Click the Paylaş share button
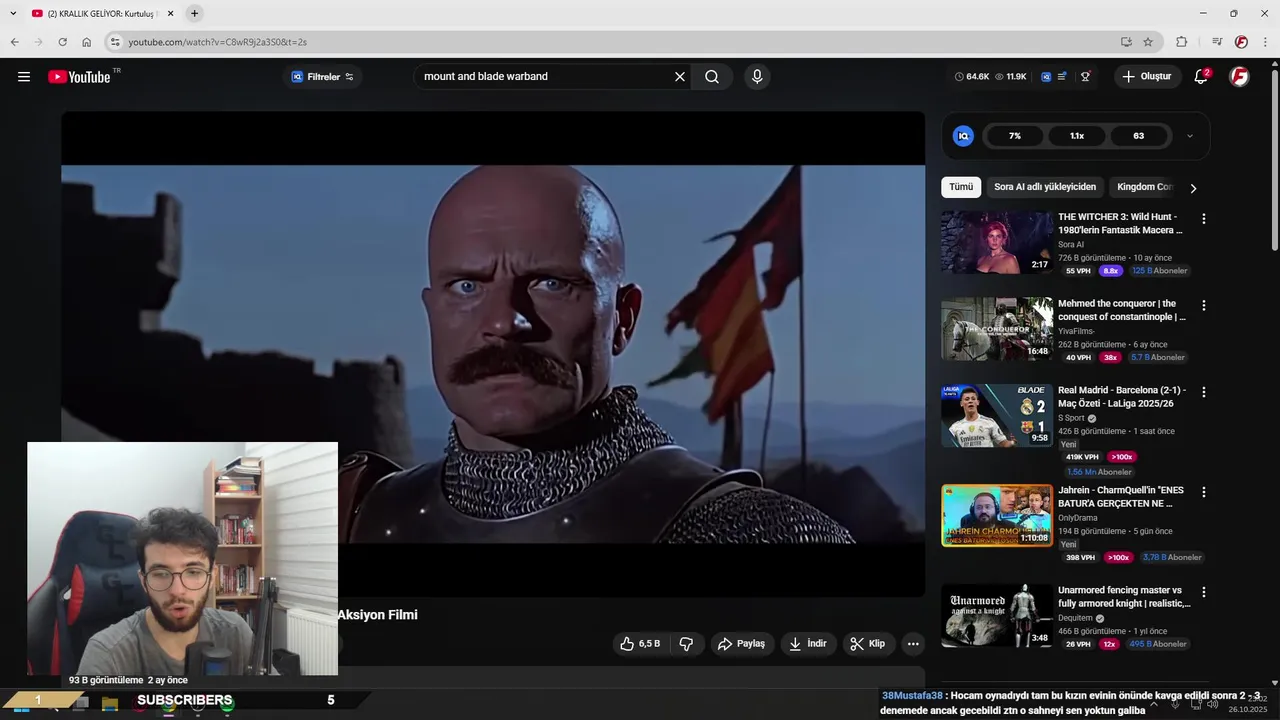The image size is (1280, 720). [741, 644]
